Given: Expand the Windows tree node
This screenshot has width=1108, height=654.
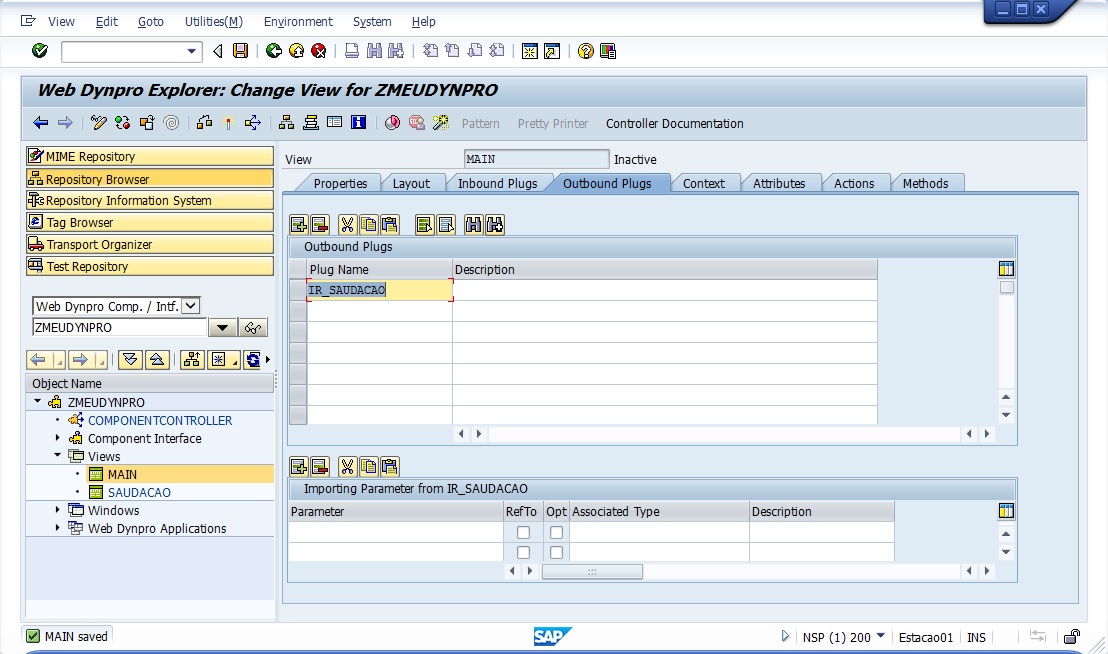Looking at the screenshot, I should click(x=58, y=510).
